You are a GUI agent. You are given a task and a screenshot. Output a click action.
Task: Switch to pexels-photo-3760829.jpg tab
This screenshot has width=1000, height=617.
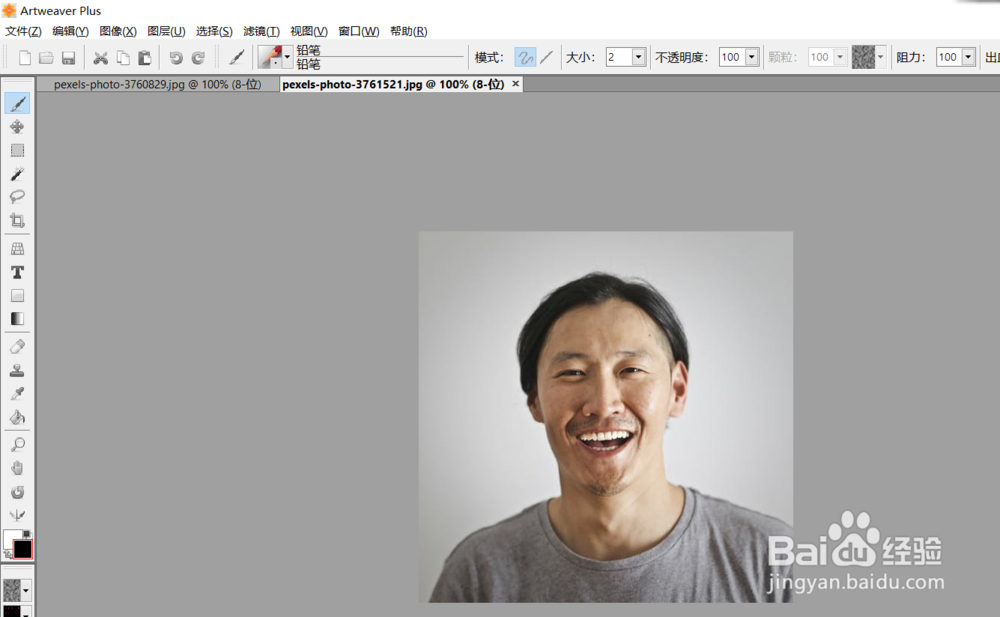tap(158, 84)
